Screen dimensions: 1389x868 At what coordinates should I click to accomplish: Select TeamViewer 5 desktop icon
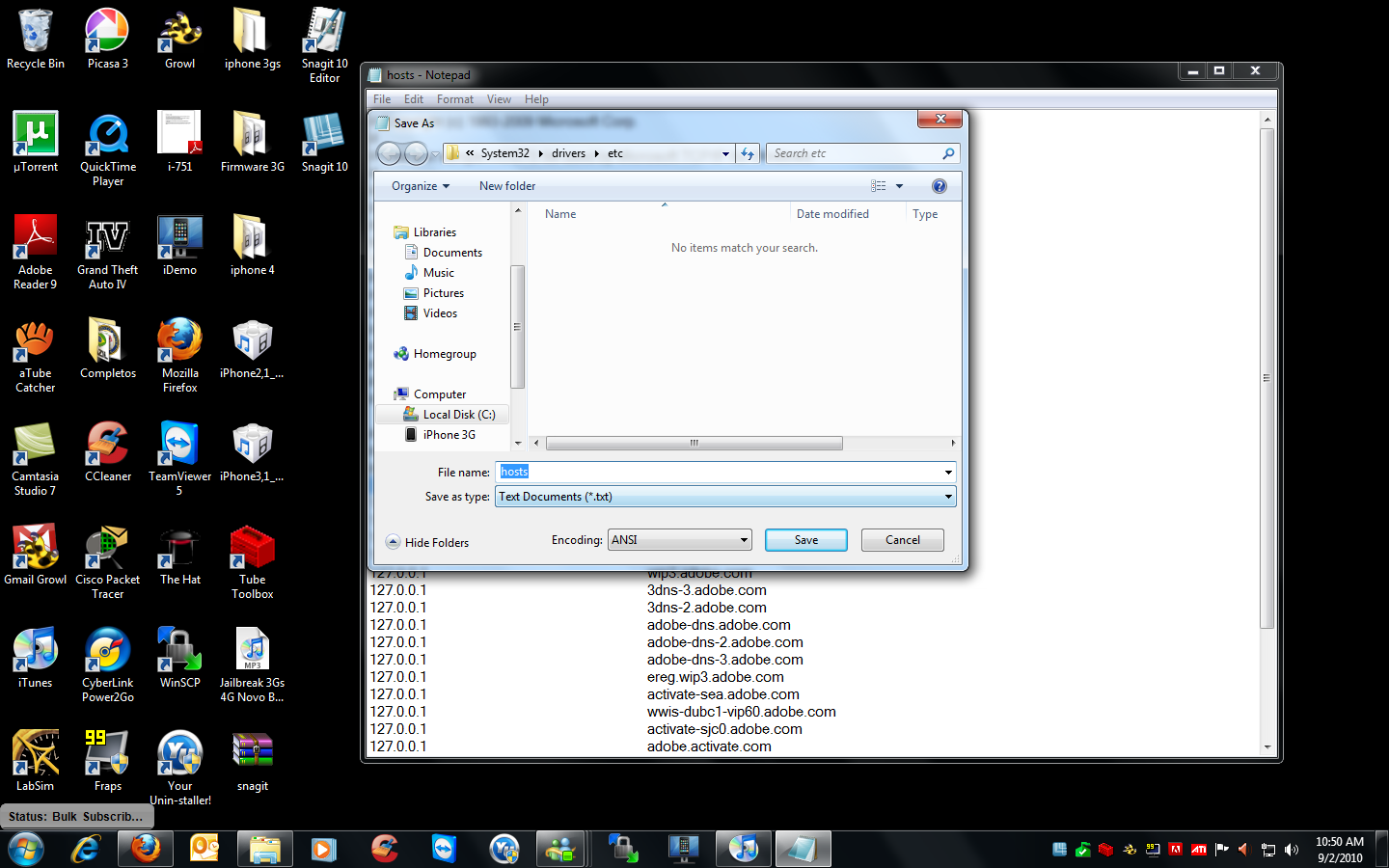point(179,458)
